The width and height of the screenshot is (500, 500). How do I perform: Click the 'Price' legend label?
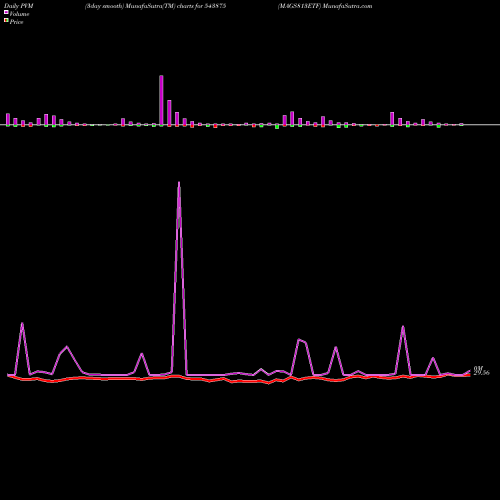point(16,22)
